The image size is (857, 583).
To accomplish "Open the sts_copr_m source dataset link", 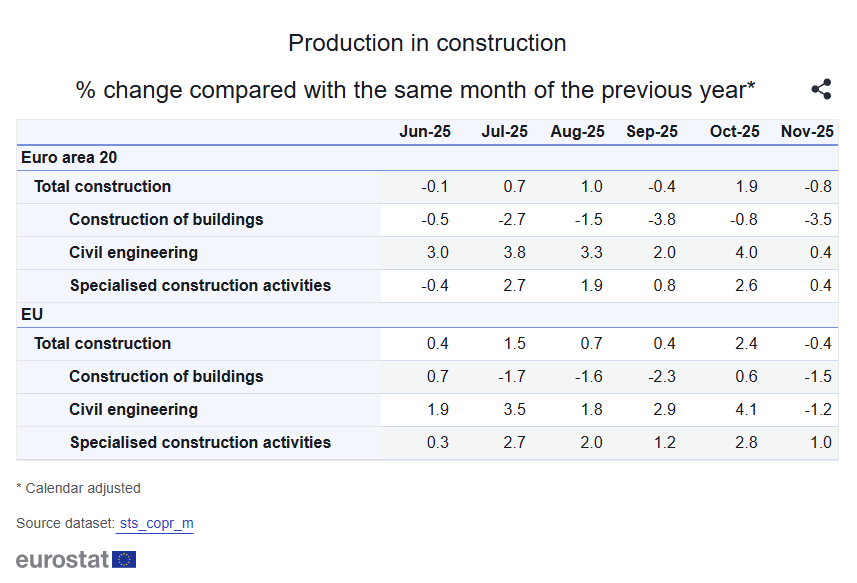I will (155, 524).
